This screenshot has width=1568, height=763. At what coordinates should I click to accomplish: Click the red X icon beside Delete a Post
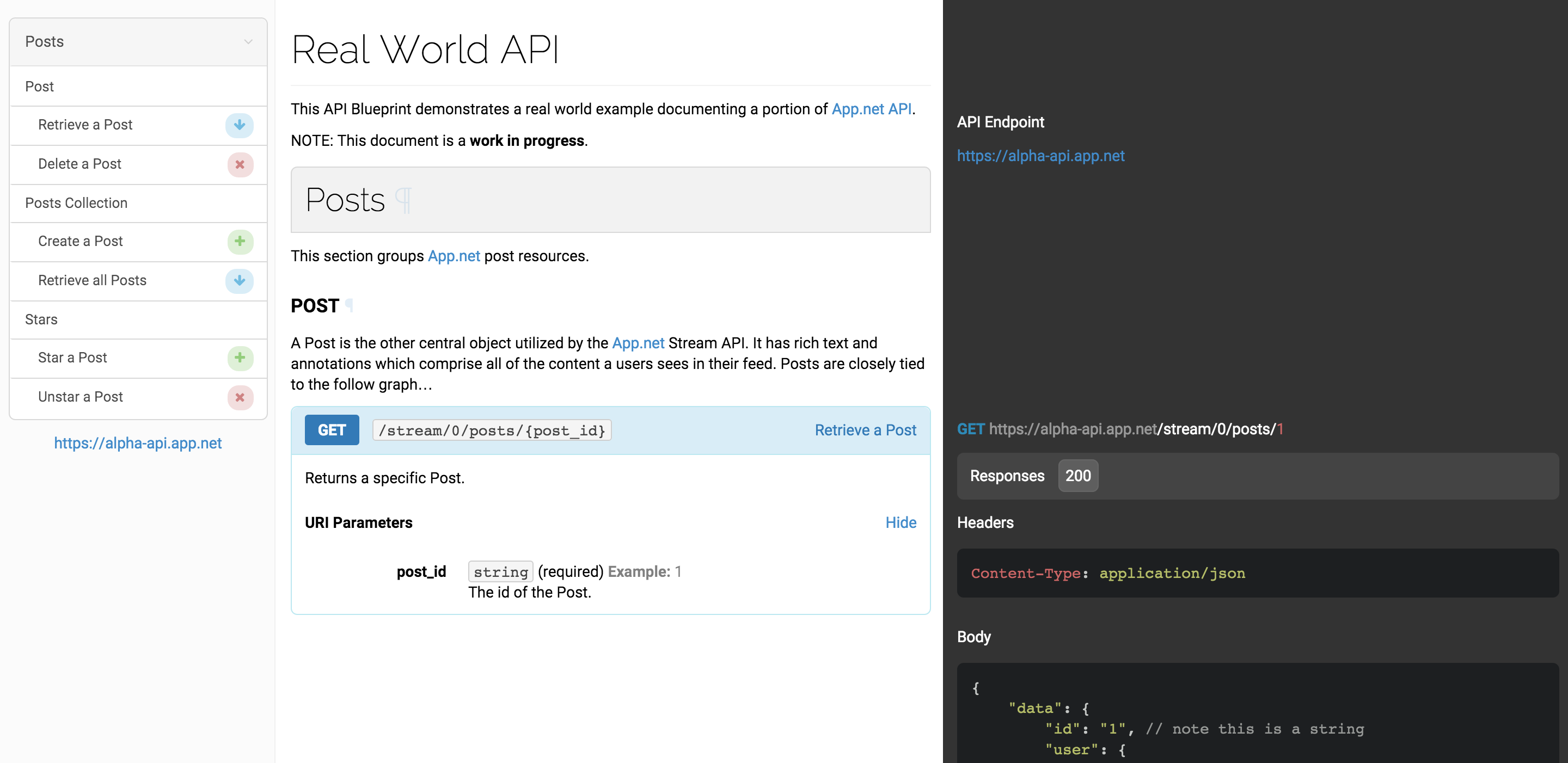(x=240, y=164)
